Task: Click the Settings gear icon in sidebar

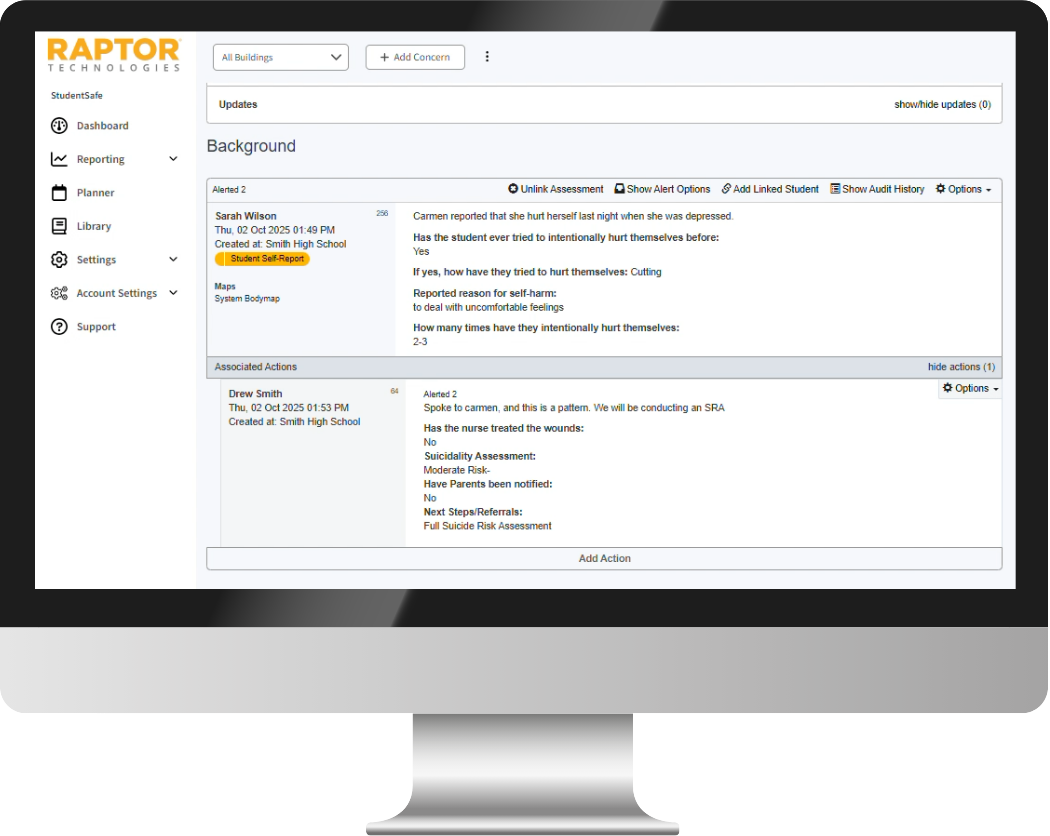Action: coord(59,260)
